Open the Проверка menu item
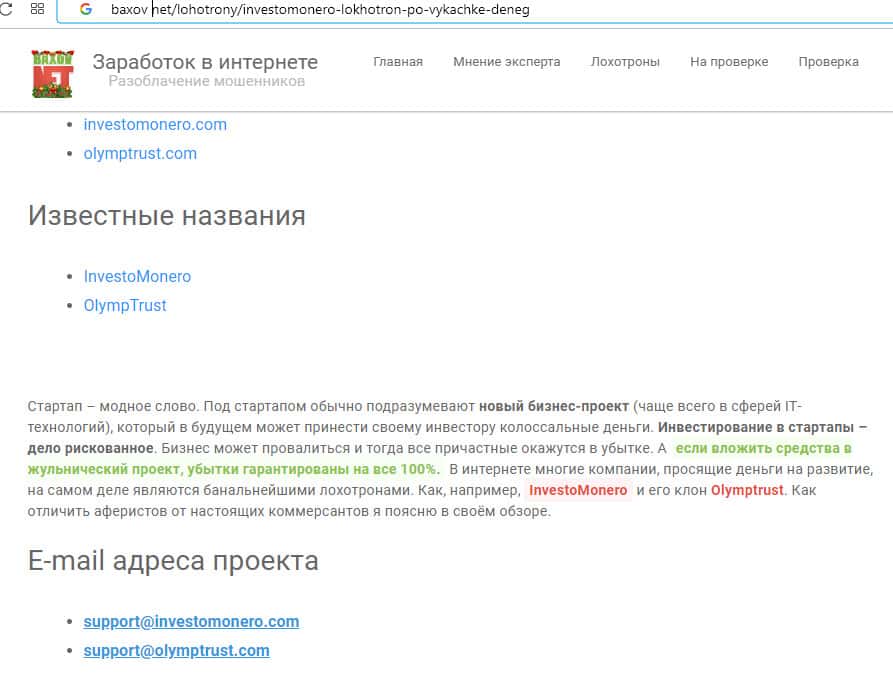Image resolution: width=893 pixels, height=675 pixels. (x=828, y=62)
